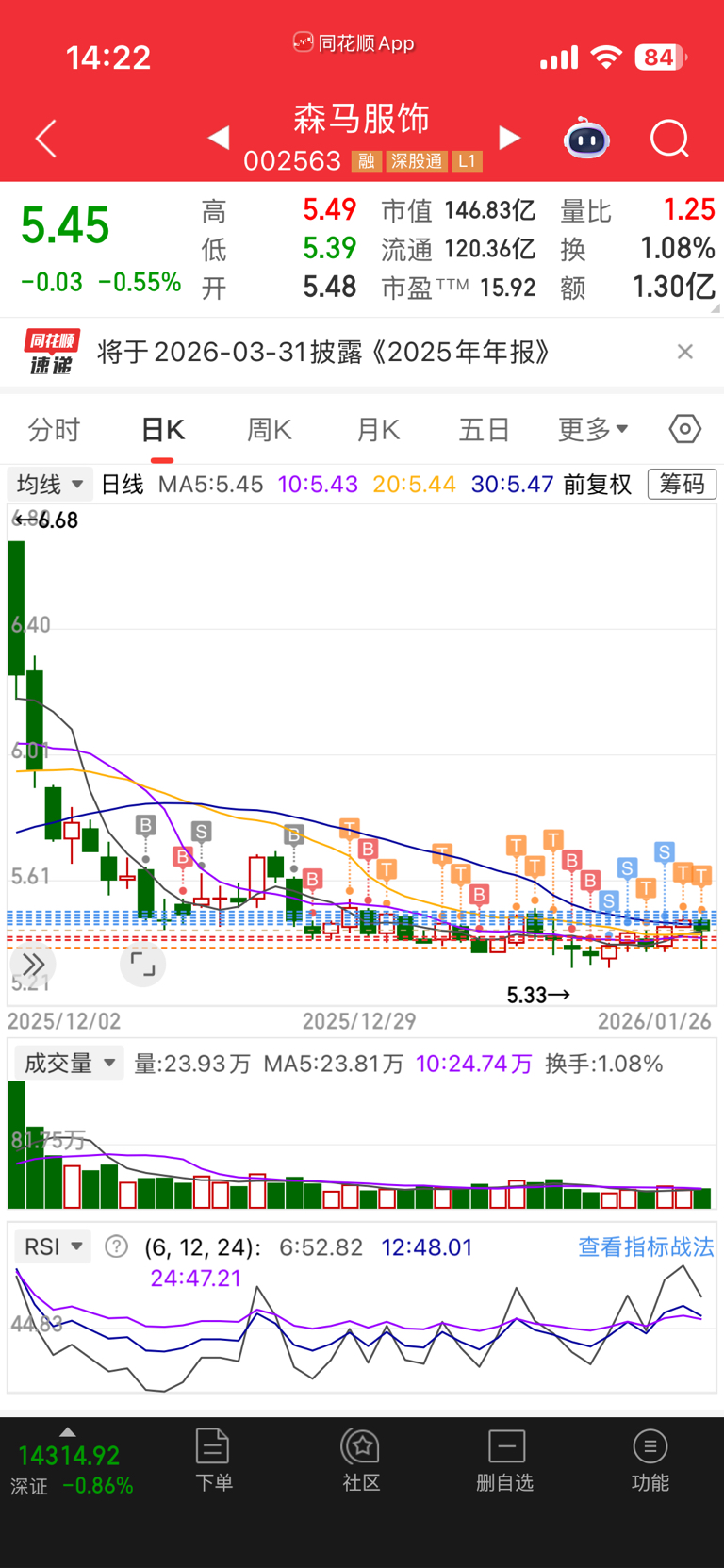Screen dimensions: 724x1568
Task: Tap the 30:5.47 blue MA value
Action: tap(512, 485)
